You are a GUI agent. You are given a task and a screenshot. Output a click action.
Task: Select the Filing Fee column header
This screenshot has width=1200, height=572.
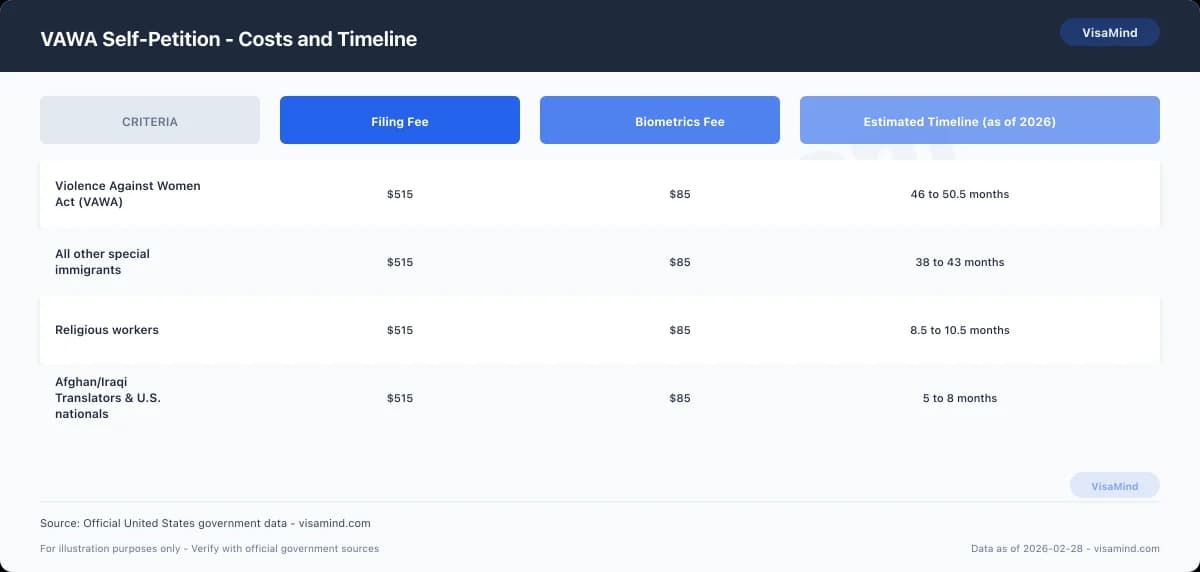tap(399, 121)
